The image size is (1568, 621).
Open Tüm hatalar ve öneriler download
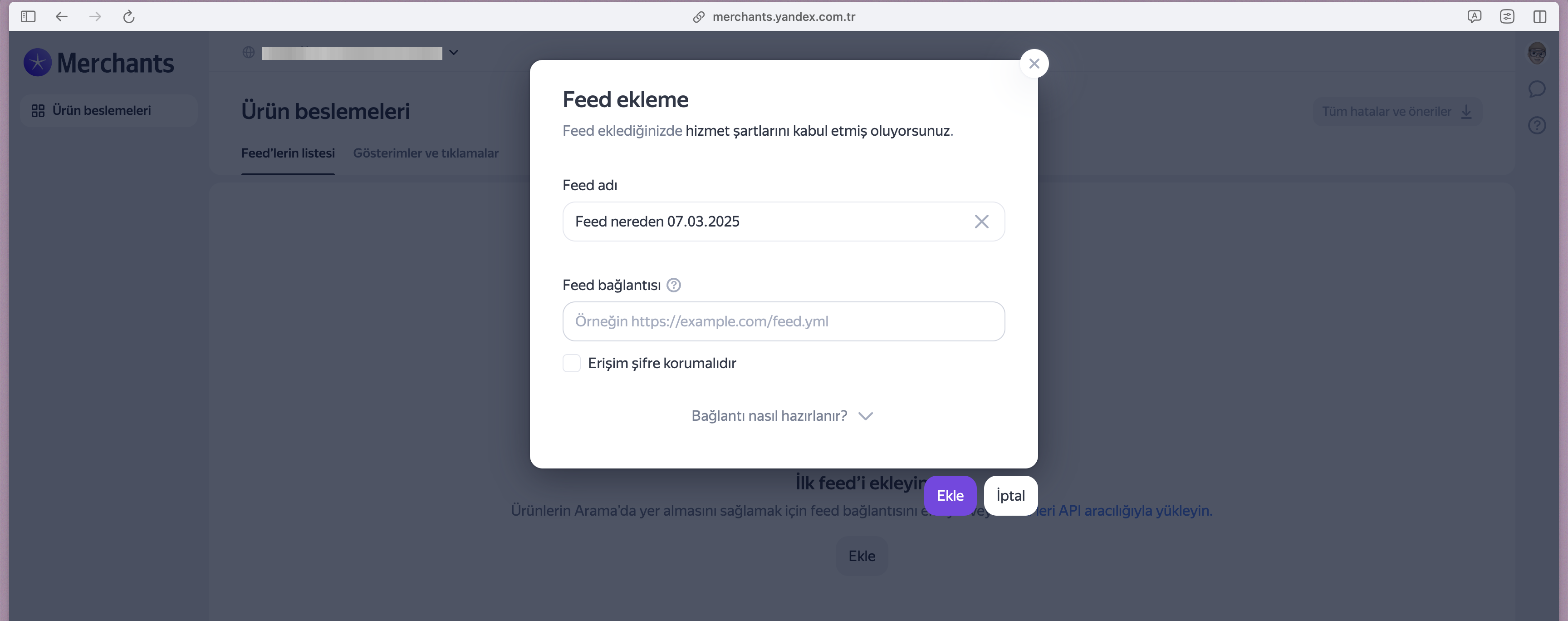coord(1396,111)
